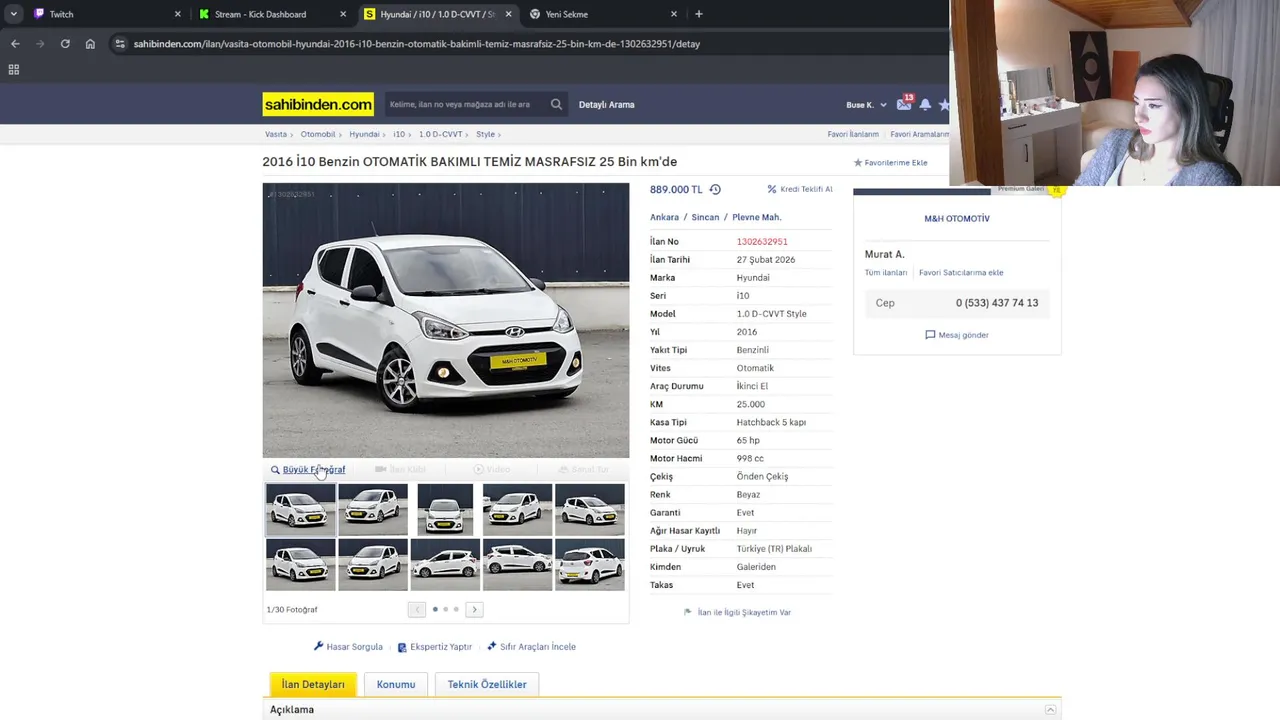Click the main white Hyundai i10 photo
The width and height of the screenshot is (1280, 720).
pos(446,320)
